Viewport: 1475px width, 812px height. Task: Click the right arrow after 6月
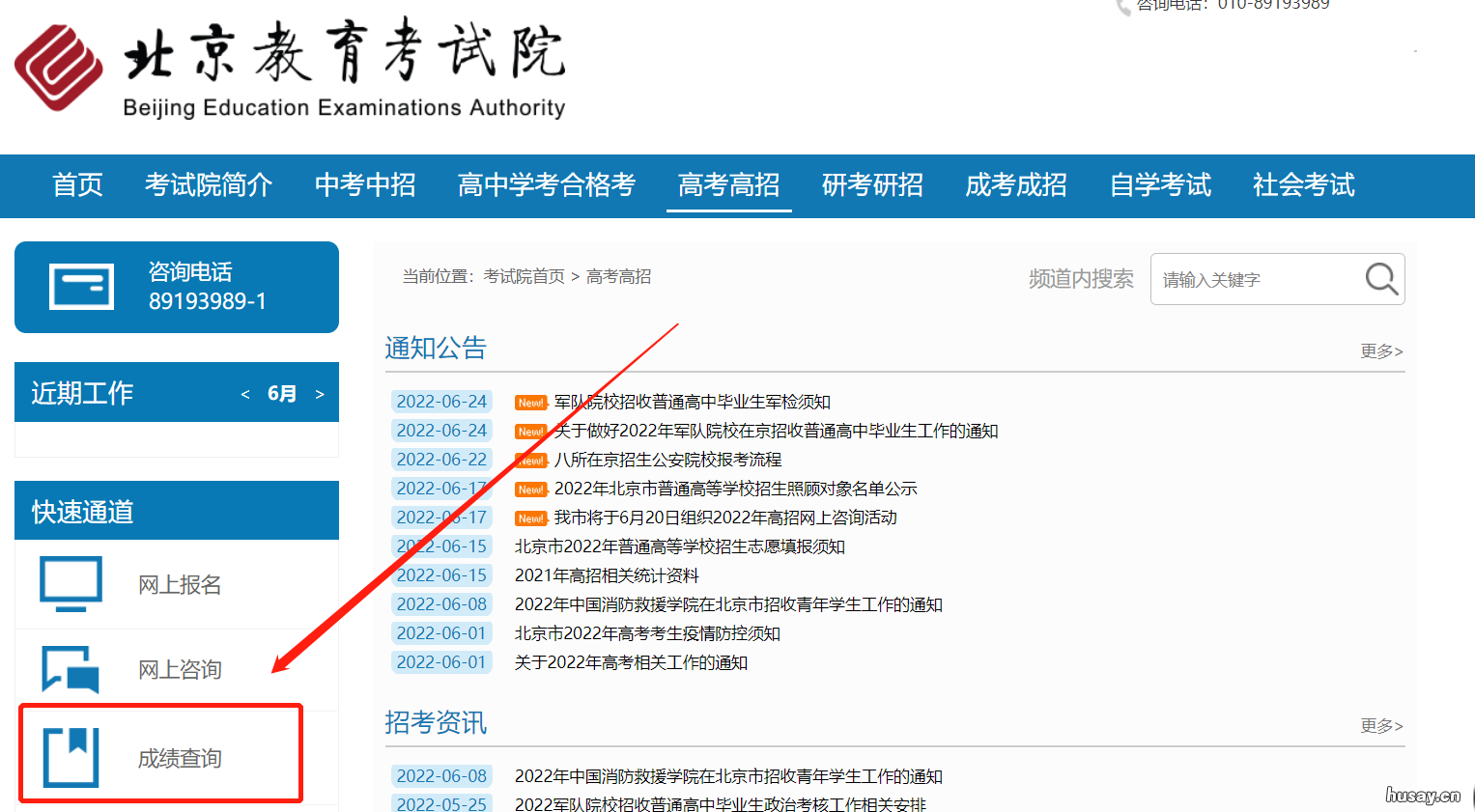coord(319,393)
